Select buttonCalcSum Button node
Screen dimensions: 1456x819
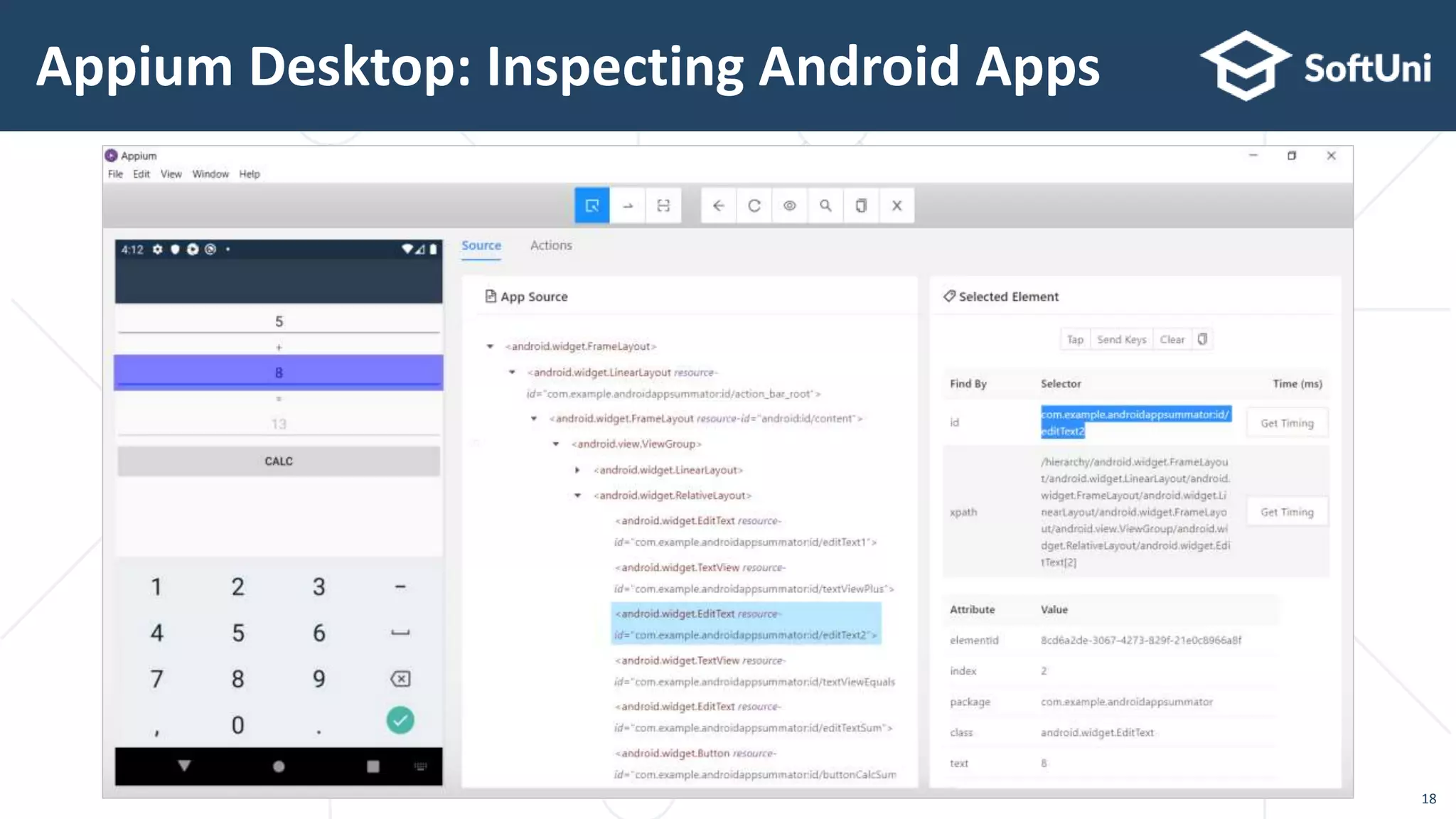tap(755, 764)
